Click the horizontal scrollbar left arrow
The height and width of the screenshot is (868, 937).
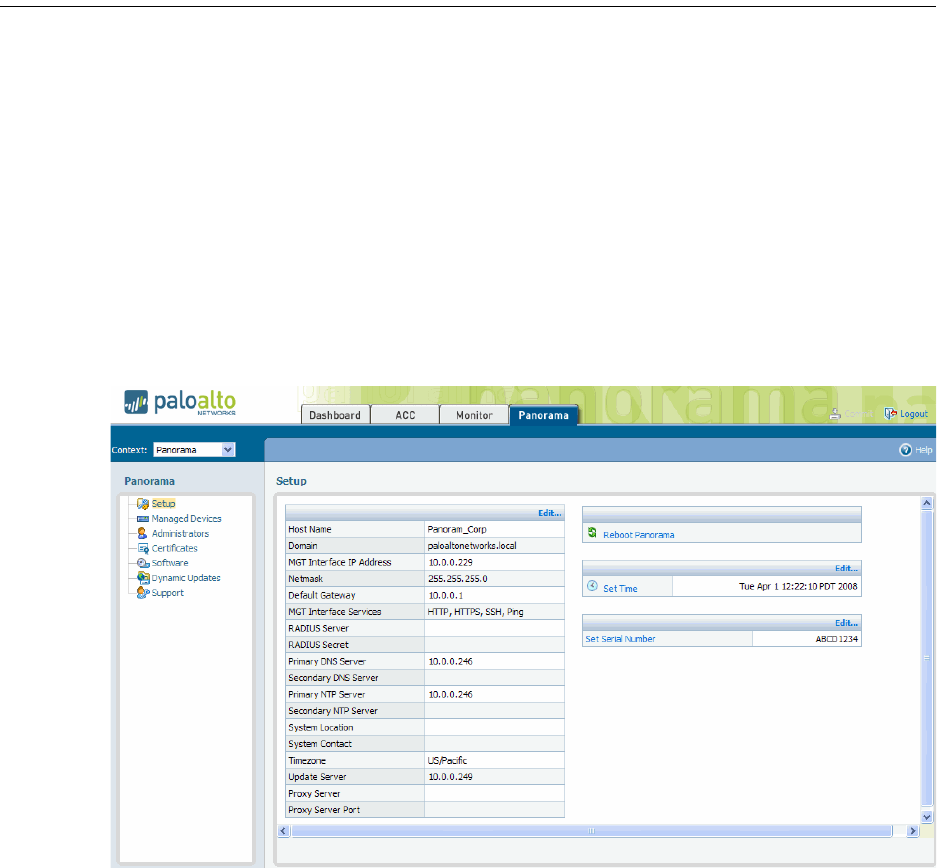(284, 831)
